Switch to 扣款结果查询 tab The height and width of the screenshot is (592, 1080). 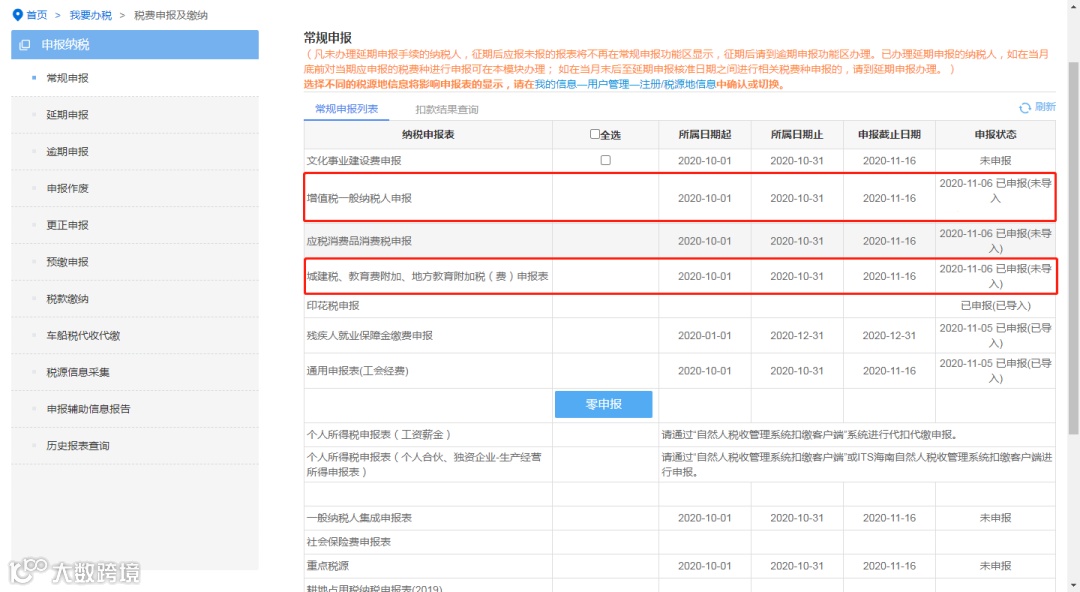[447, 110]
